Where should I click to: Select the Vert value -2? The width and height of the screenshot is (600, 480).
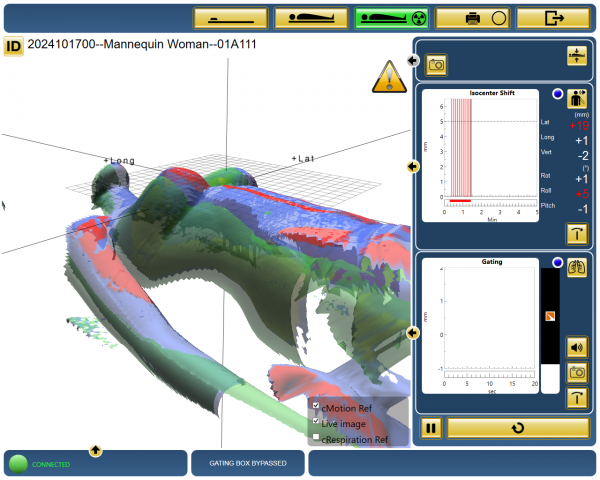coord(583,156)
